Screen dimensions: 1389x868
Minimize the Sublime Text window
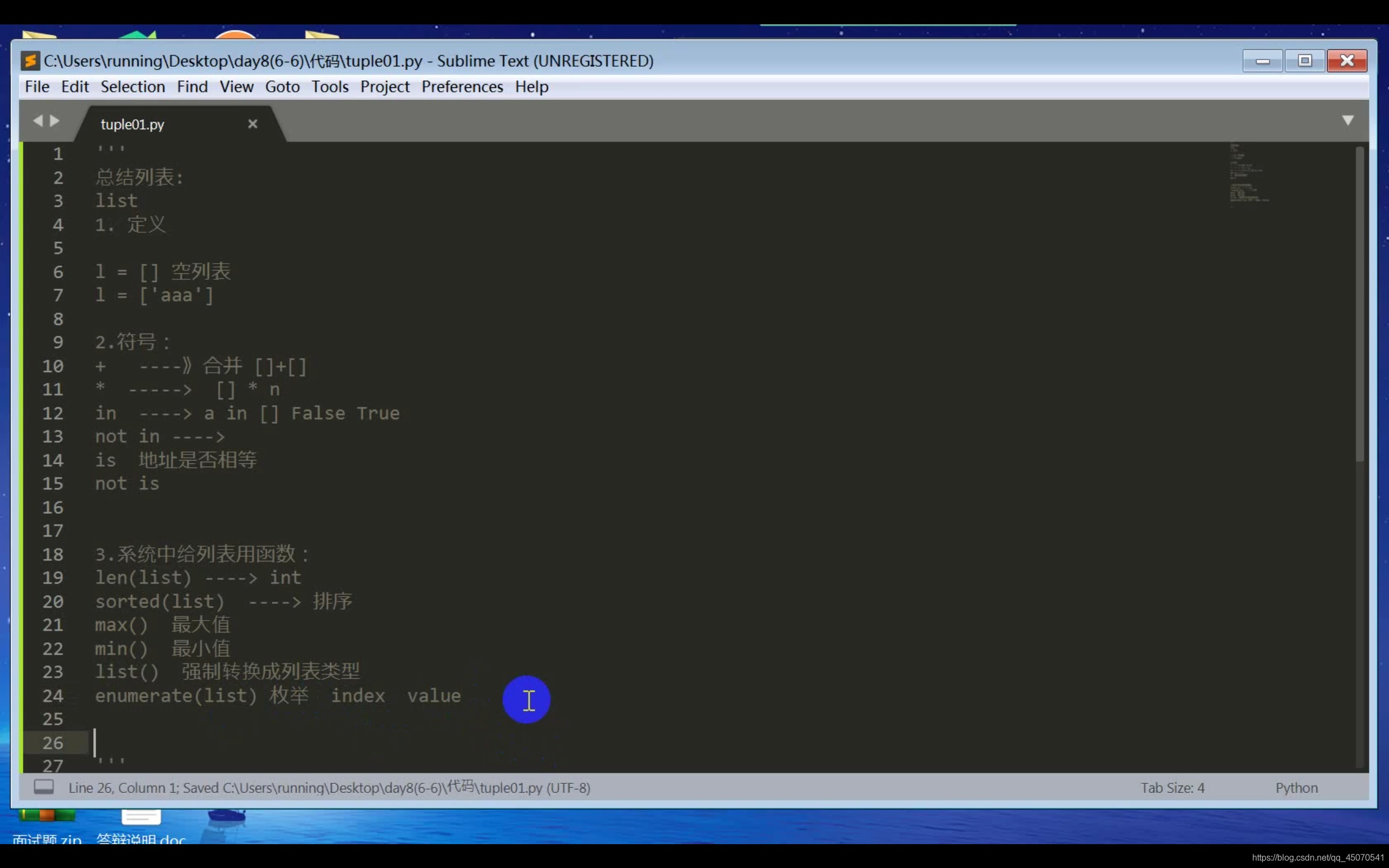1262,61
